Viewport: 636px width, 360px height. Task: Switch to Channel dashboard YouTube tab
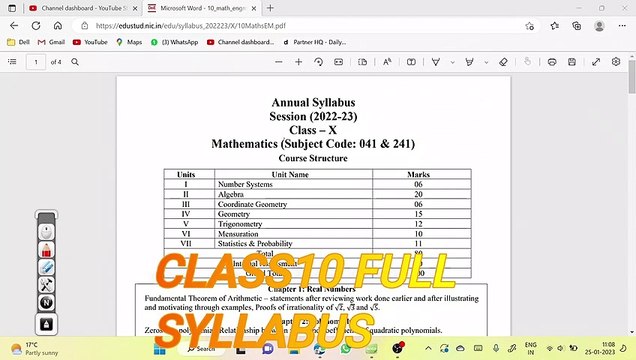(84, 8)
